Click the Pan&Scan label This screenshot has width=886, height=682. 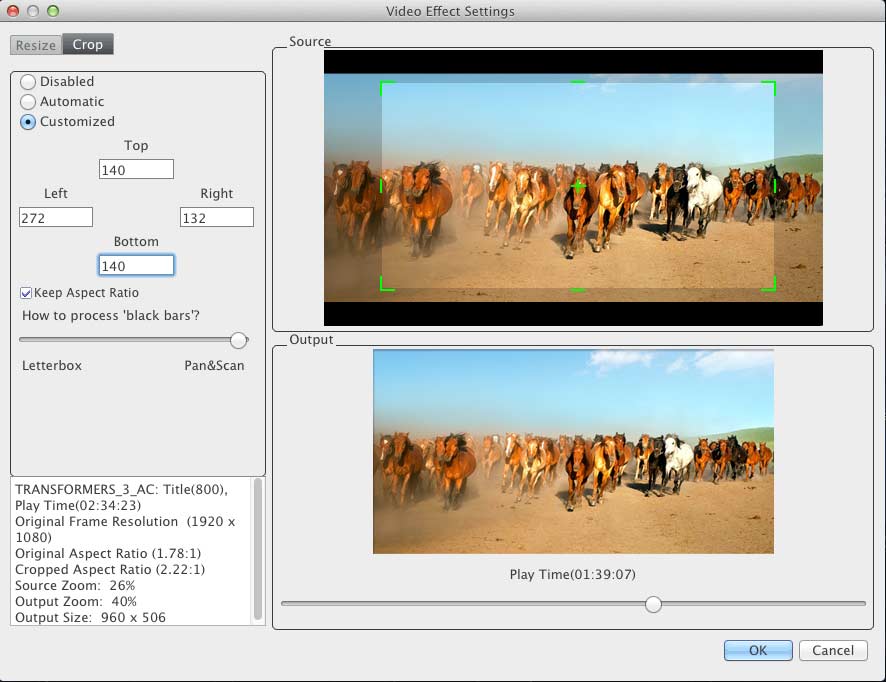[214, 366]
